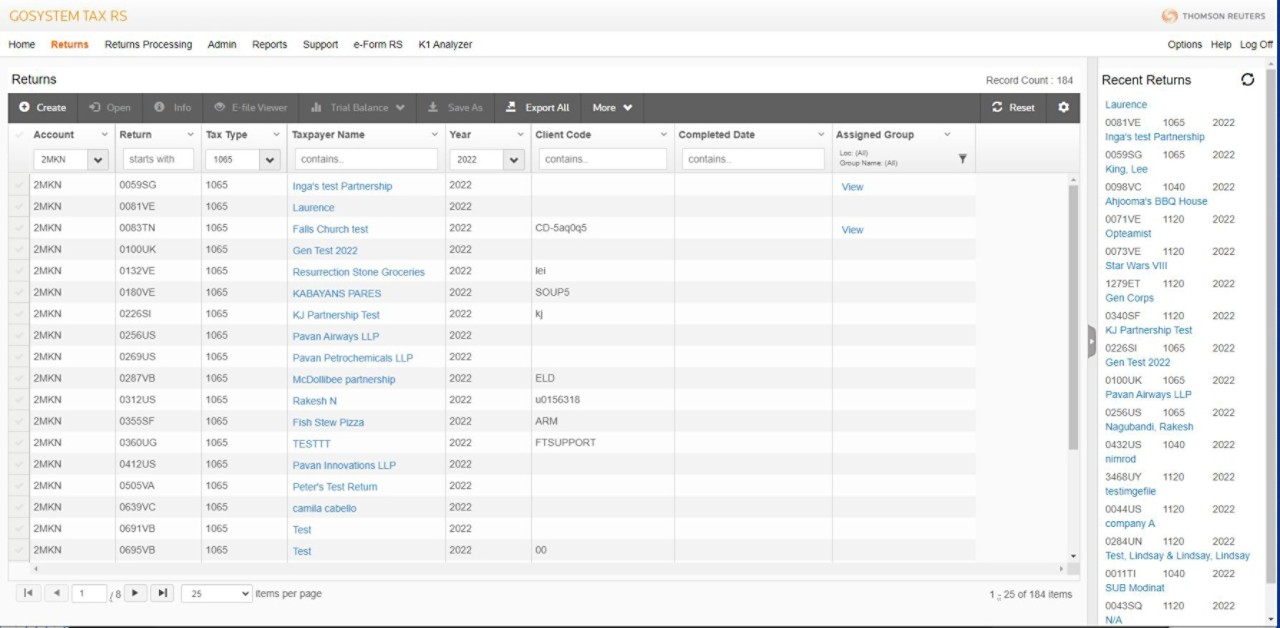Refresh the Recent Returns panel
The width and height of the screenshot is (1280, 628).
coord(1247,80)
